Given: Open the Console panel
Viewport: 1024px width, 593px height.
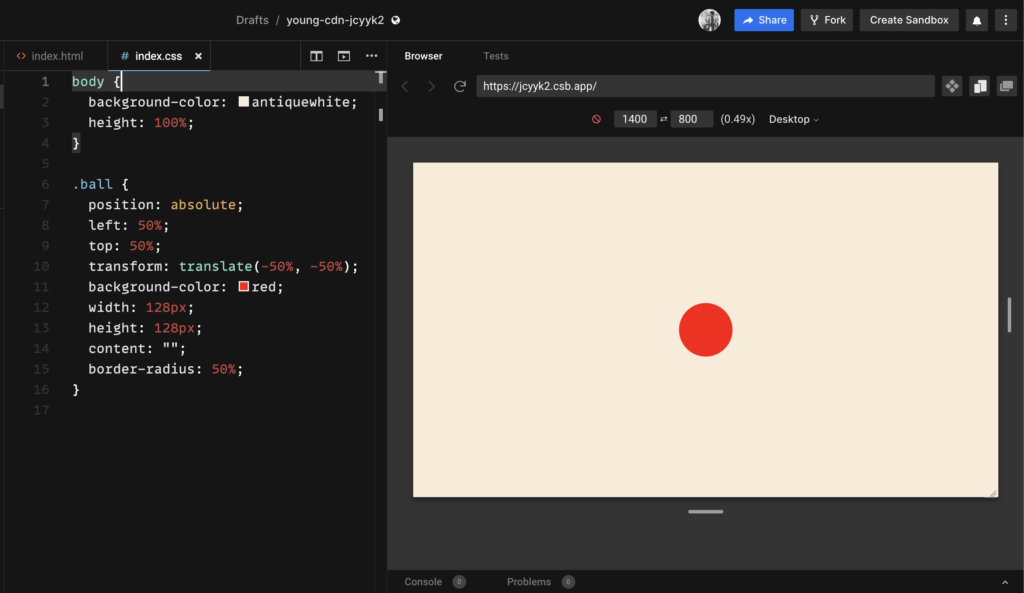Looking at the screenshot, I should point(423,582).
